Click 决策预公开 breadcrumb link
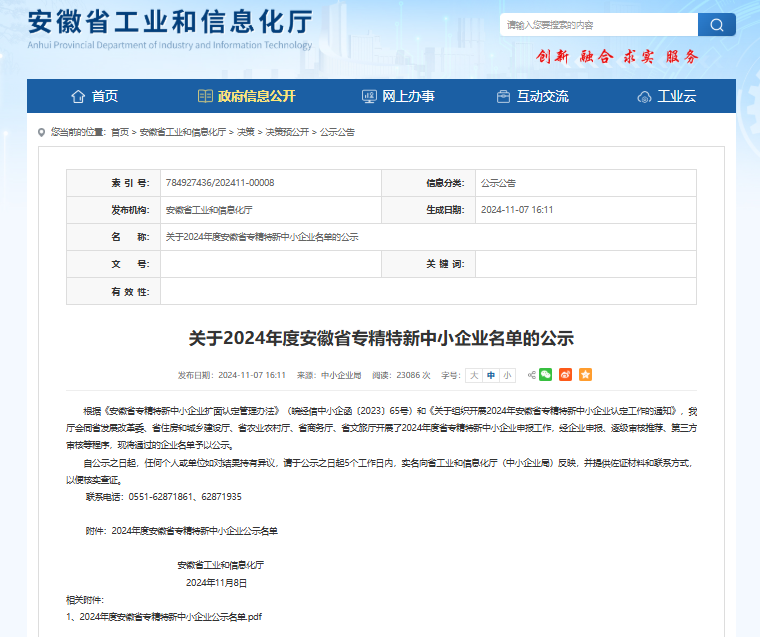The height and width of the screenshot is (637, 760). point(288,132)
